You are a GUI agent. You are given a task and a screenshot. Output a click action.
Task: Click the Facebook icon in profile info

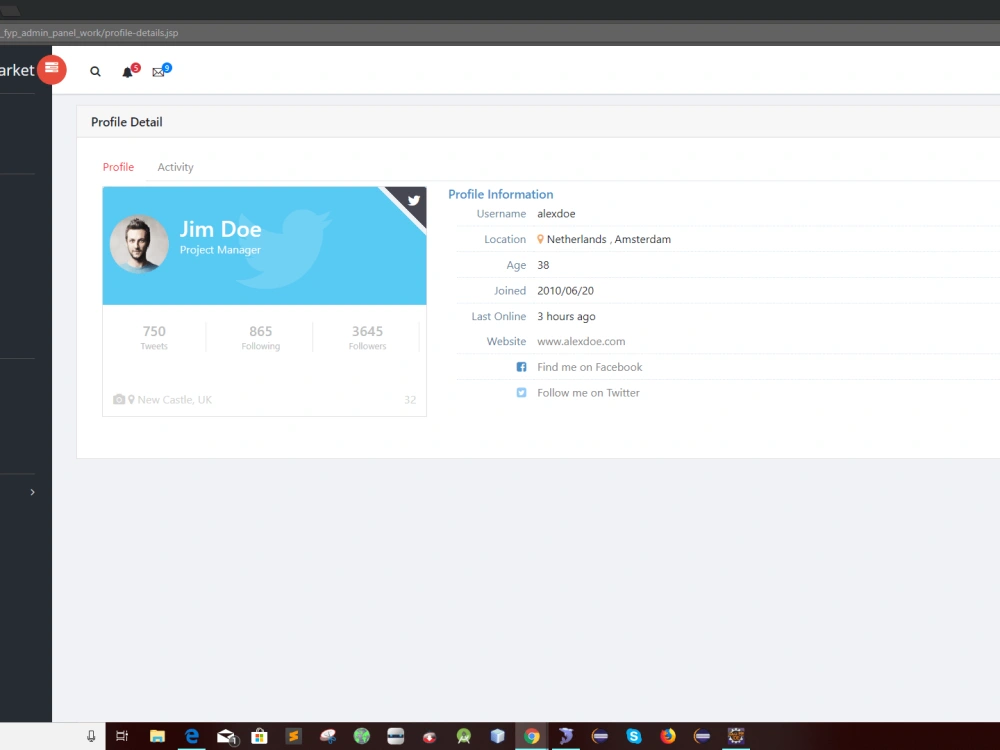[521, 367]
